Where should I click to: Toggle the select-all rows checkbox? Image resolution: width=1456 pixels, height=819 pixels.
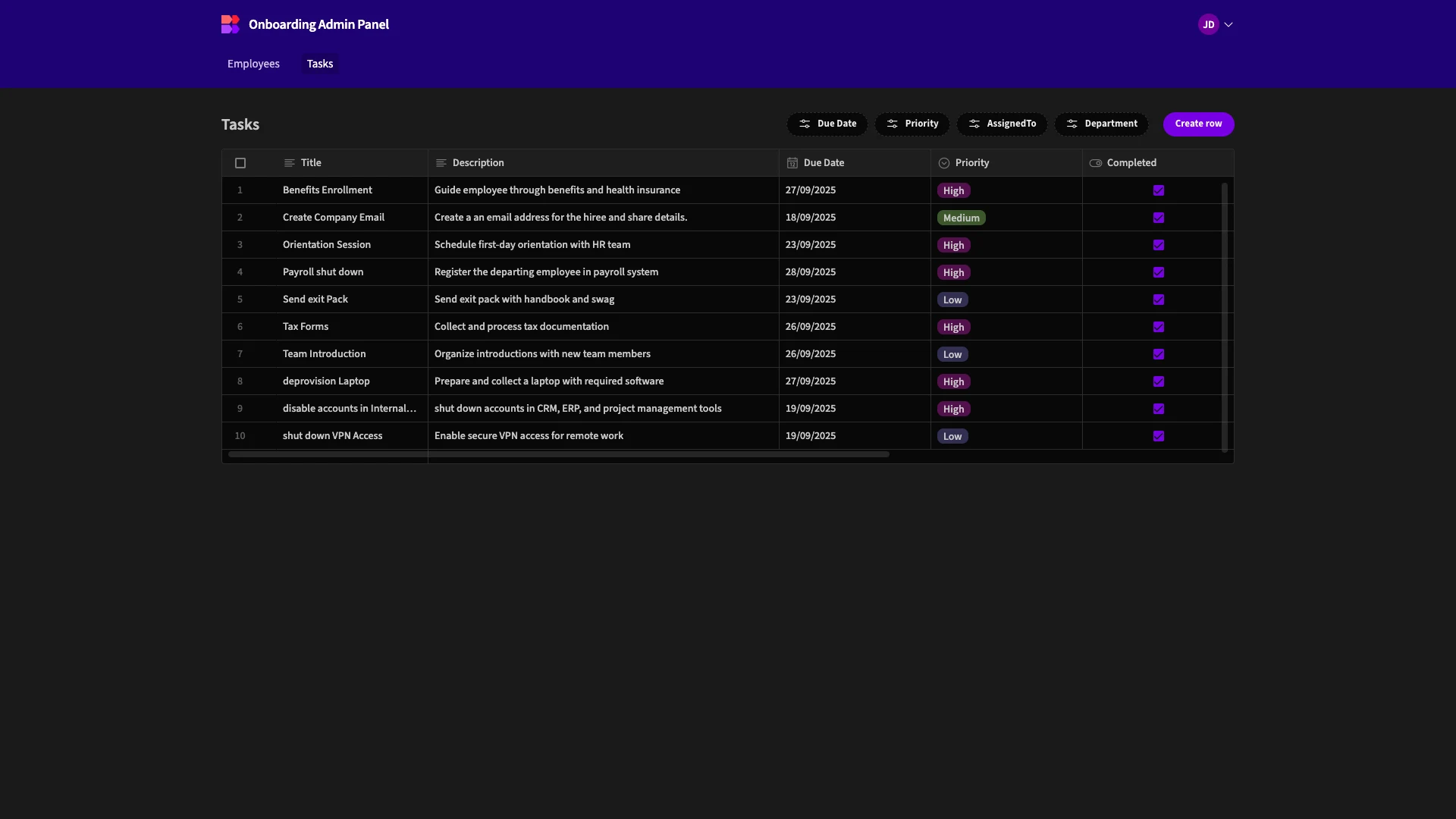pyautogui.click(x=240, y=163)
